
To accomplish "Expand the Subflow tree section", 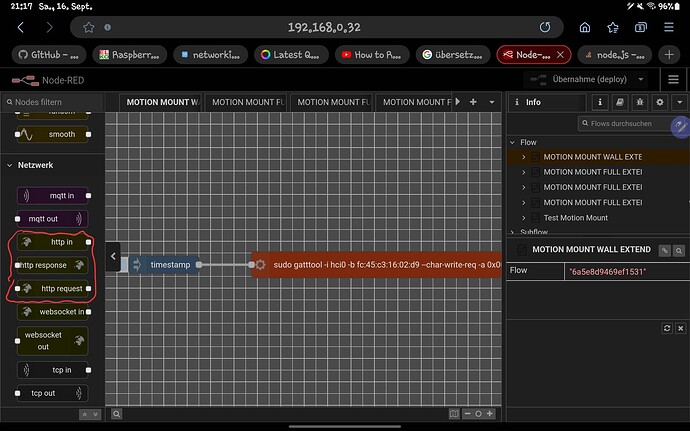I will 512,232.
